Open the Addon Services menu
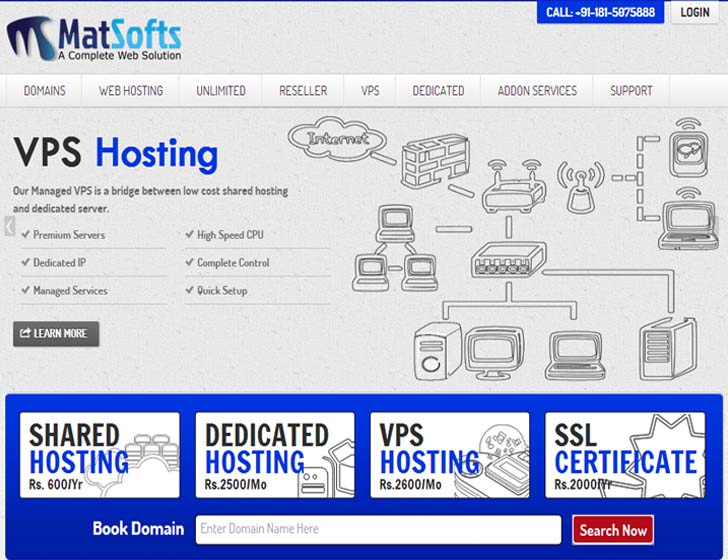The height and width of the screenshot is (560, 728). click(x=537, y=91)
